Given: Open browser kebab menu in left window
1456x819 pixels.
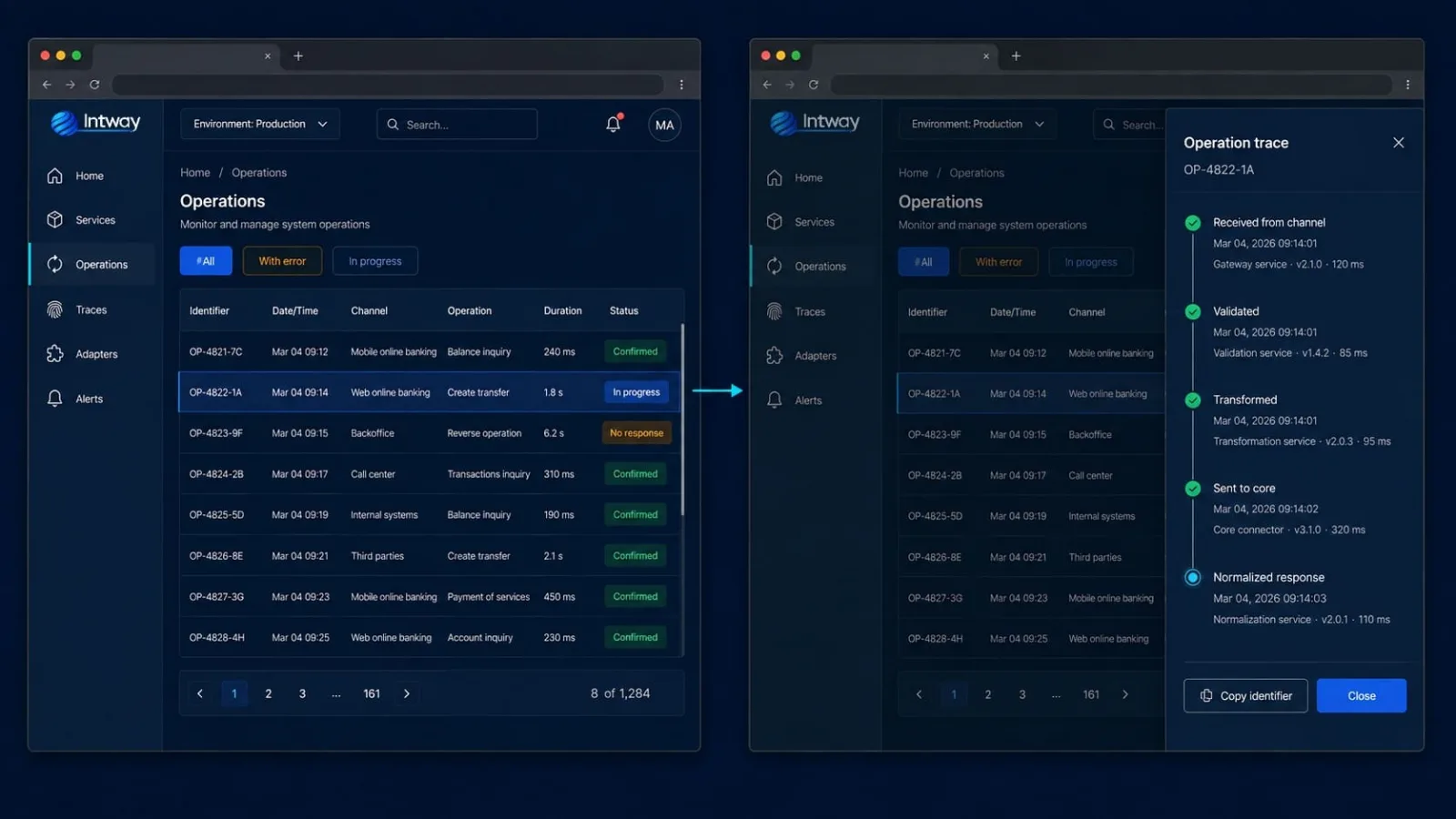Looking at the screenshot, I should (x=682, y=85).
